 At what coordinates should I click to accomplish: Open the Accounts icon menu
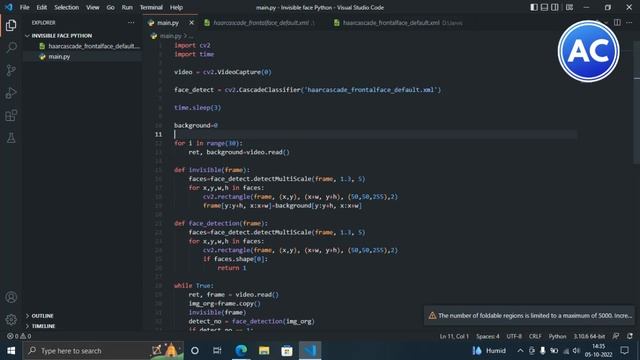tap(11, 297)
